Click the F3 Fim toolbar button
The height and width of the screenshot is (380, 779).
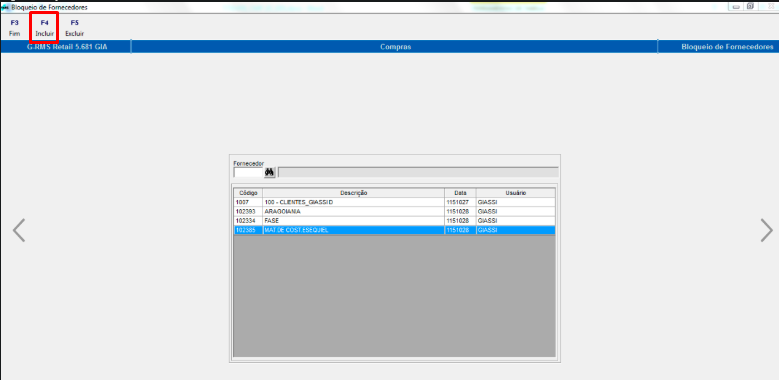coord(14,28)
